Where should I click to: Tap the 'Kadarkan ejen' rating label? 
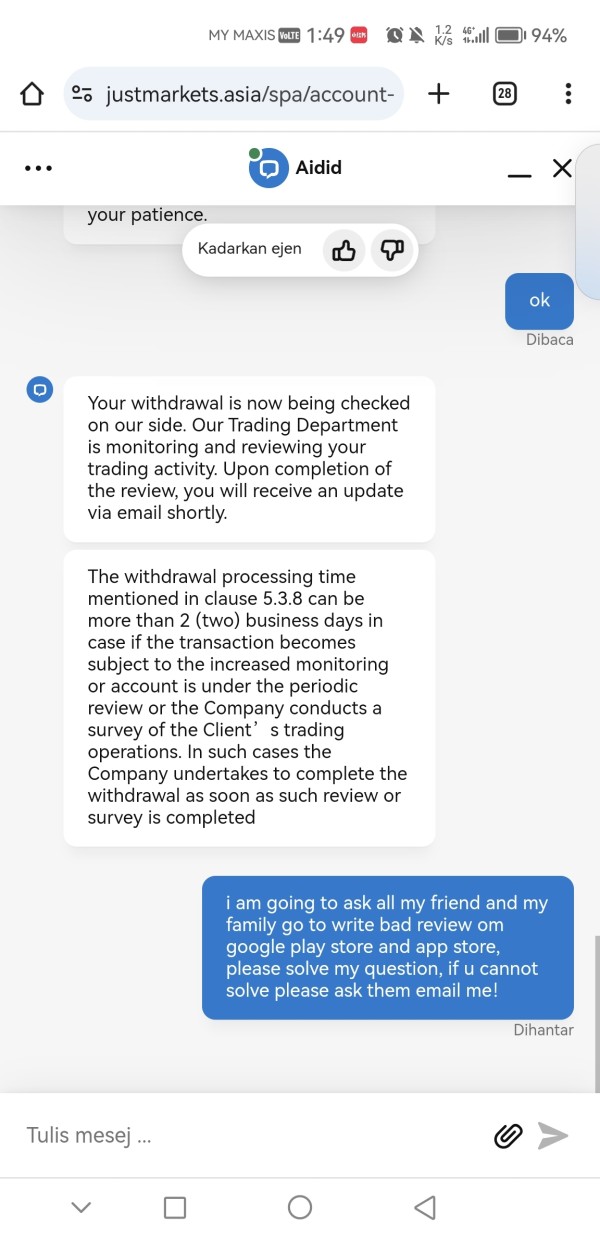tap(250, 249)
